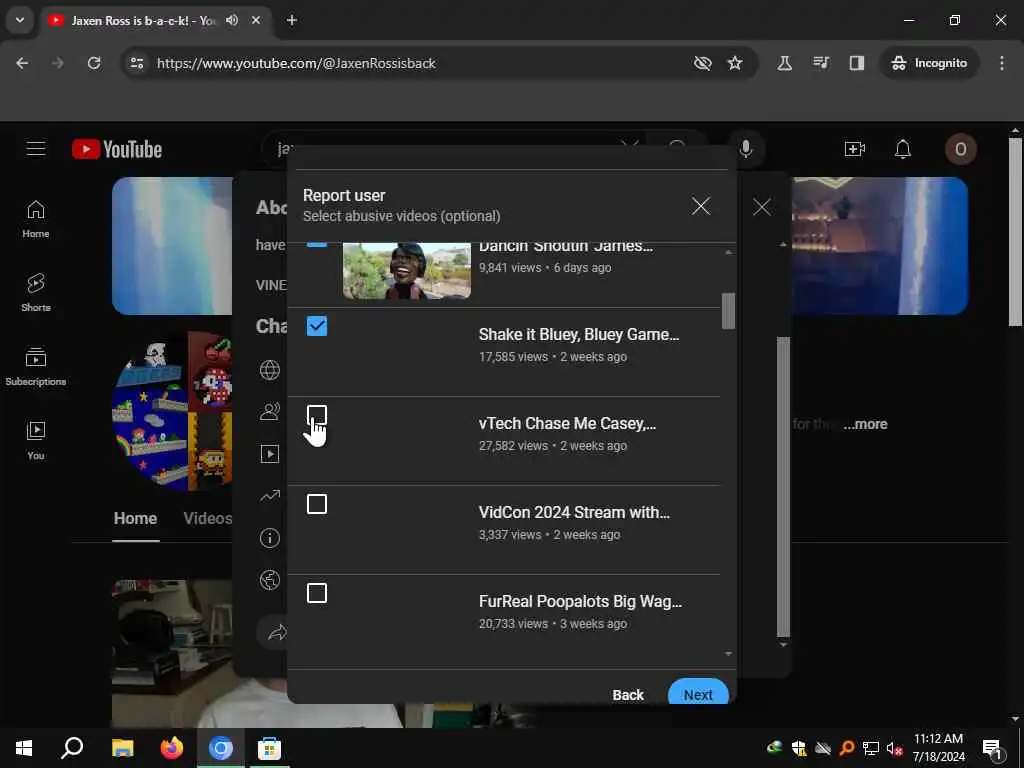
Task: Click the subscribers icon in About panel
Action: [x=270, y=411]
